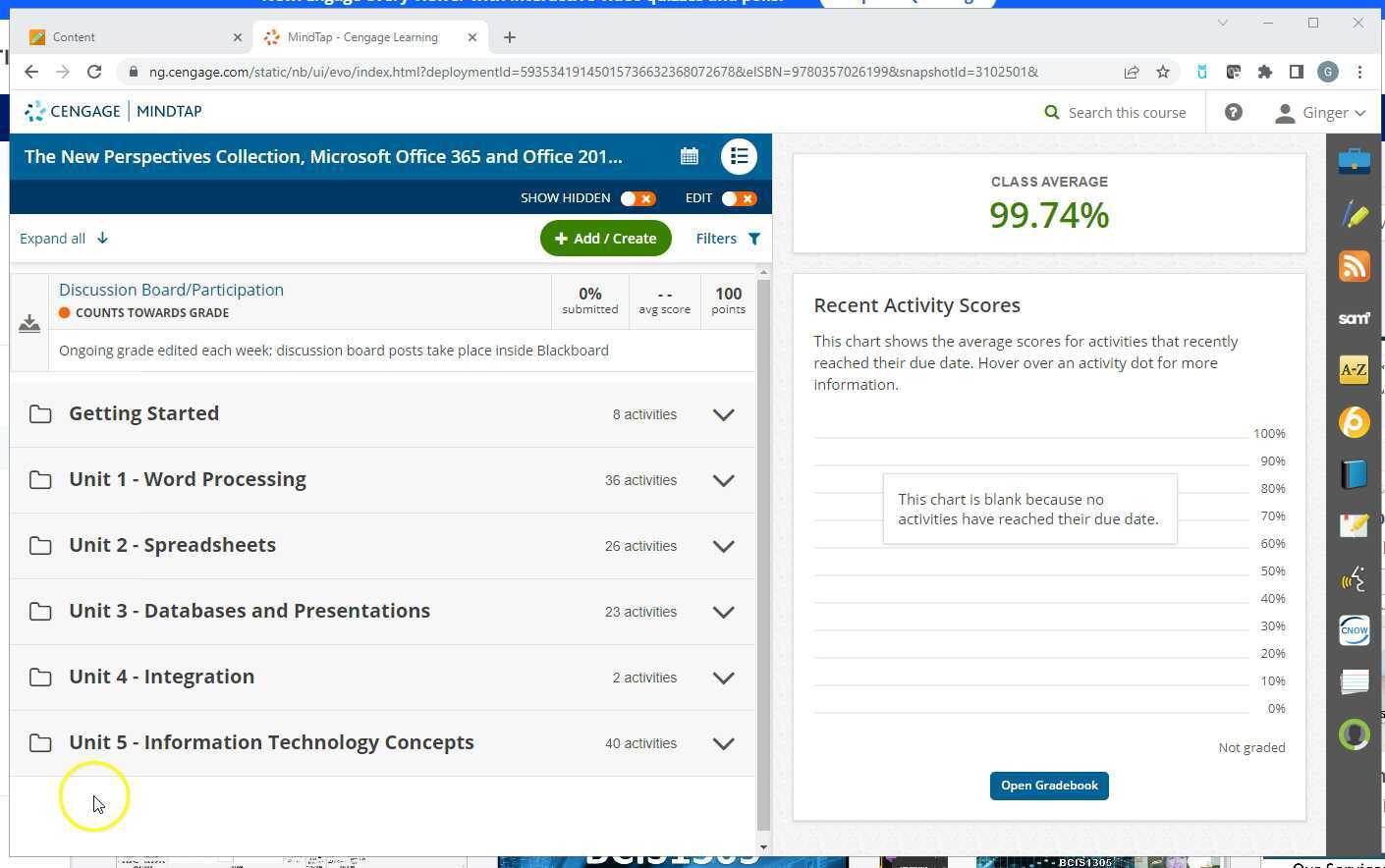
Task: Click Unit 2 - Spreadsheets folder icon
Action: (40, 546)
